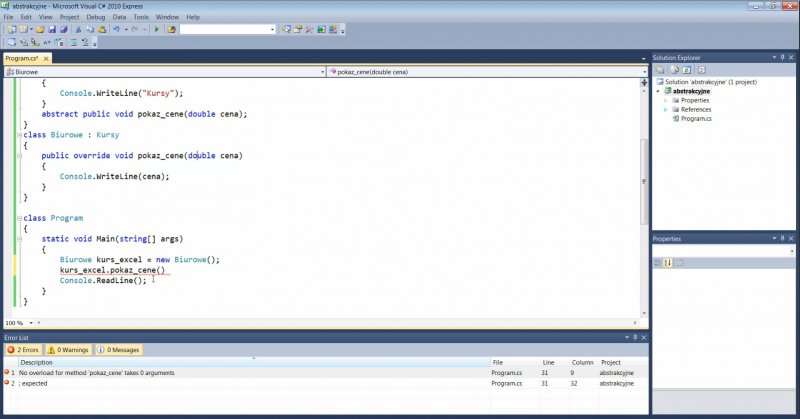The height and width of the screenshot is (419, 800).
Task: Click the Save All toolbar icon
Action: [64, 30]
